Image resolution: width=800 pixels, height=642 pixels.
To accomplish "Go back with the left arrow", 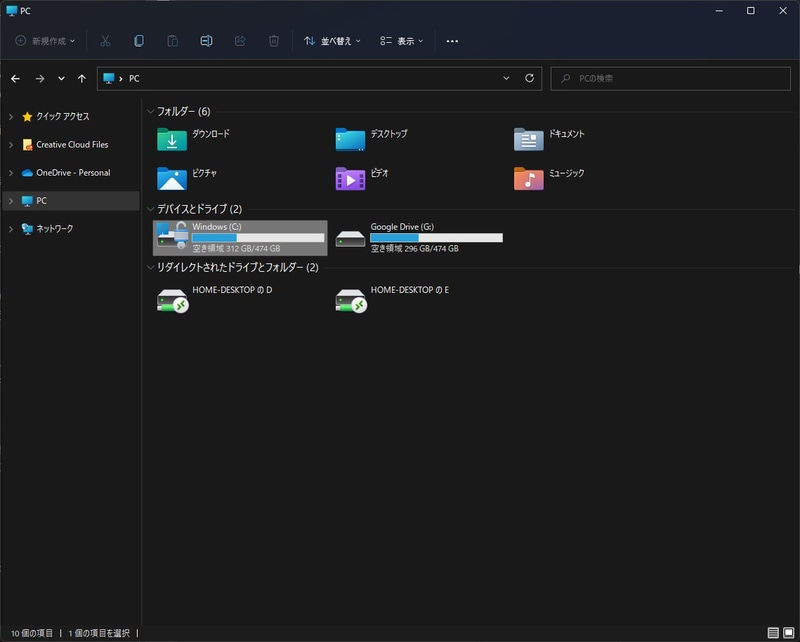I will coord(15,79).
